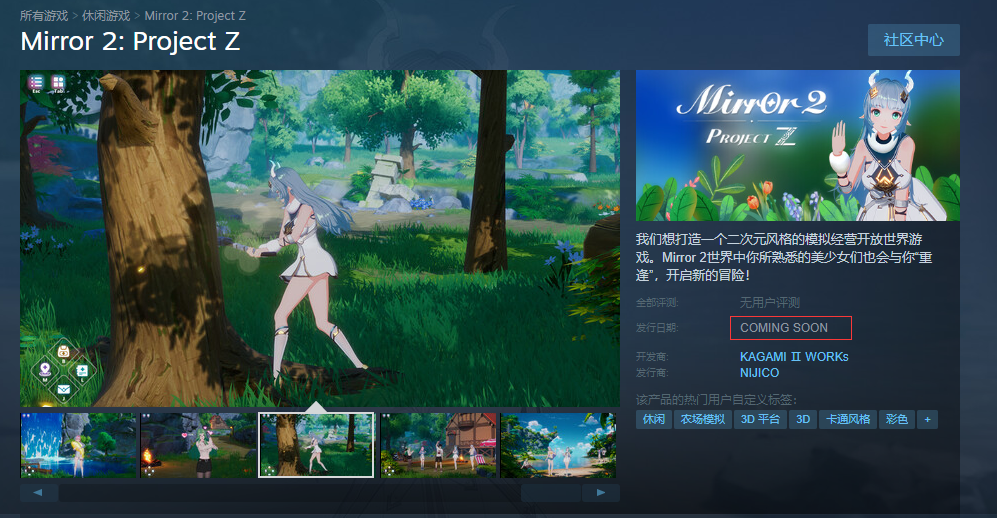Screen dimensions: 997x518
Task: Show the wooden house group thumbnail
Action: [438, 445]
